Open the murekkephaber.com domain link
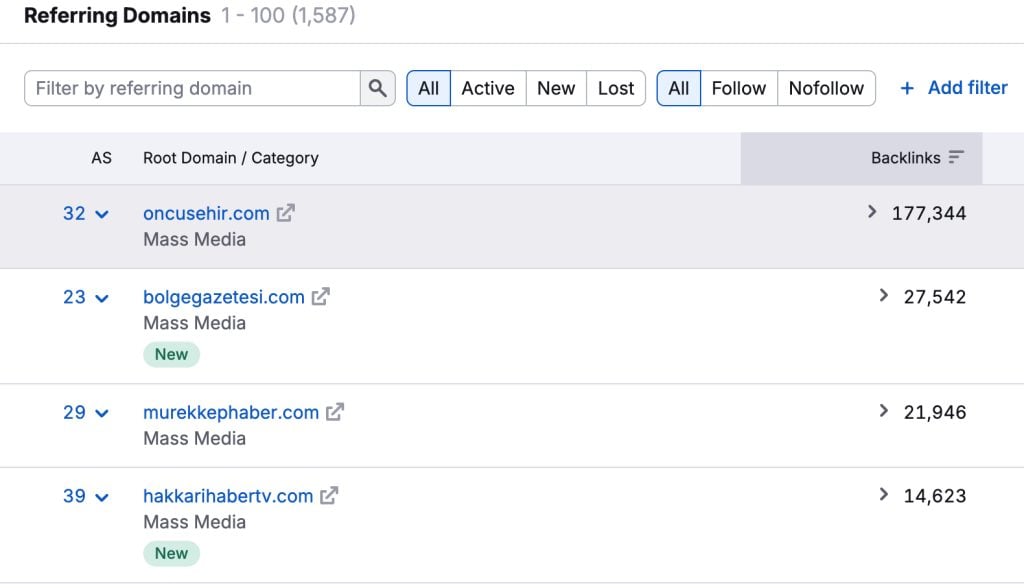1024x588 pixels. click(x=231, y=412)
